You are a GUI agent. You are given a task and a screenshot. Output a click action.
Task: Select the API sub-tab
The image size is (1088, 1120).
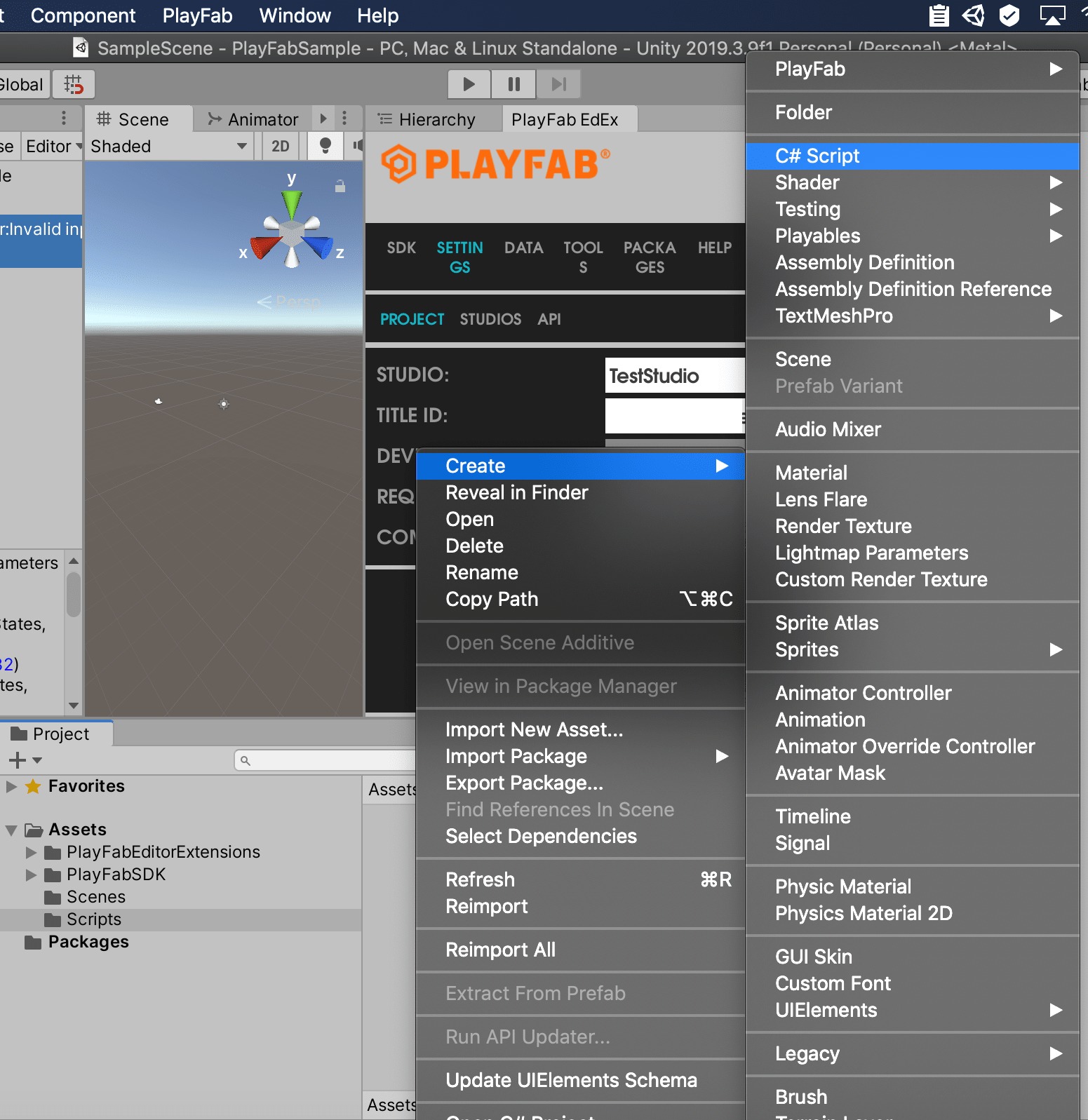point(549,319)
